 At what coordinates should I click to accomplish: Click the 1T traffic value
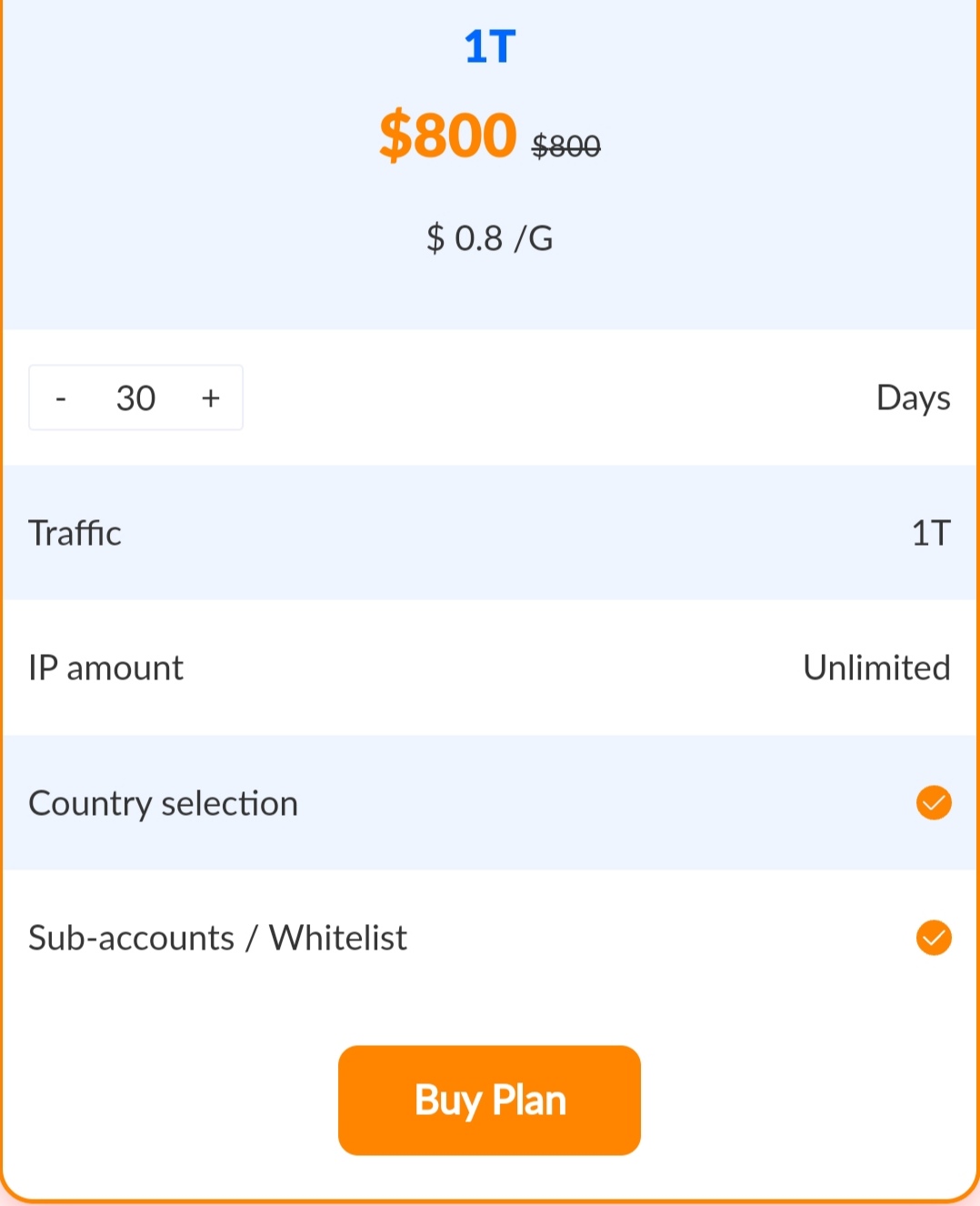click(931, 533)
